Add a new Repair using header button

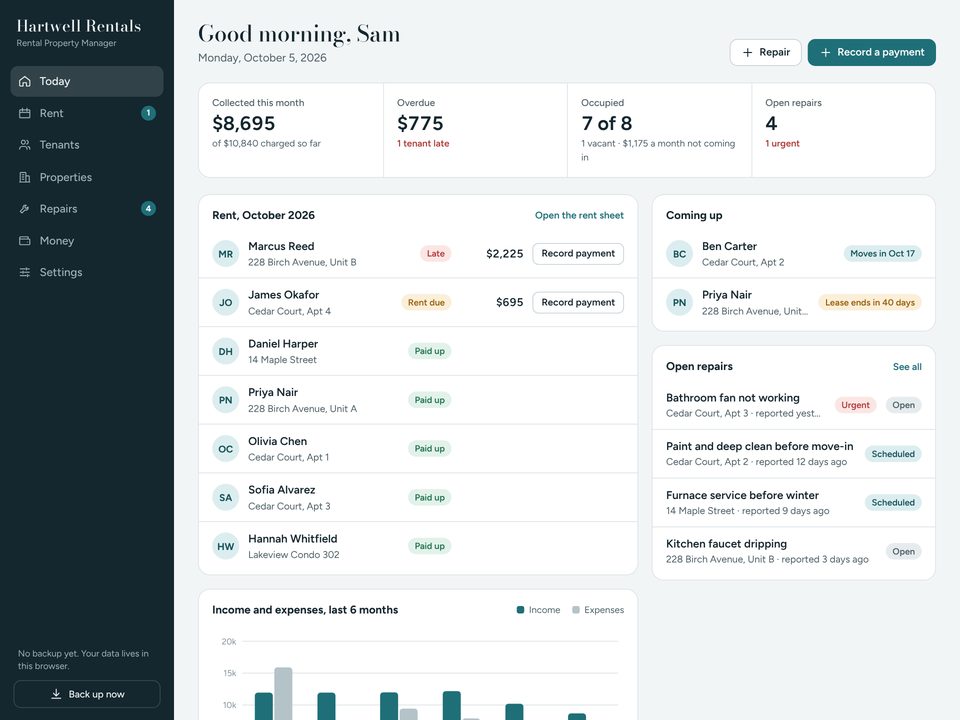point(765,53)
